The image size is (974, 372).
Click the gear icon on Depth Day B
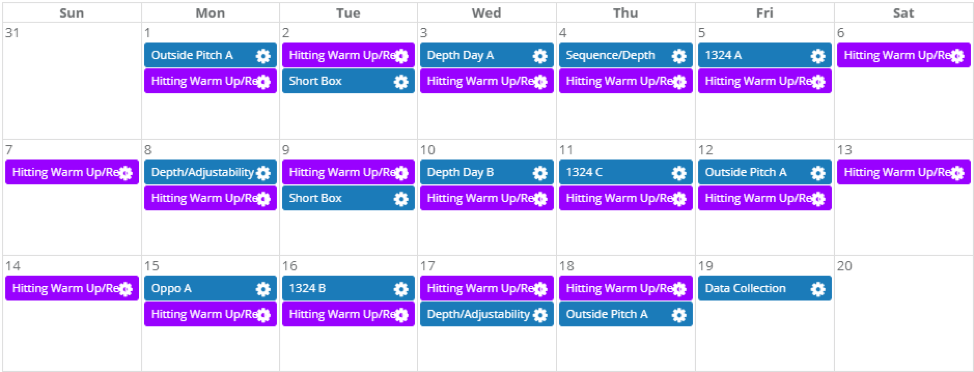540,173
